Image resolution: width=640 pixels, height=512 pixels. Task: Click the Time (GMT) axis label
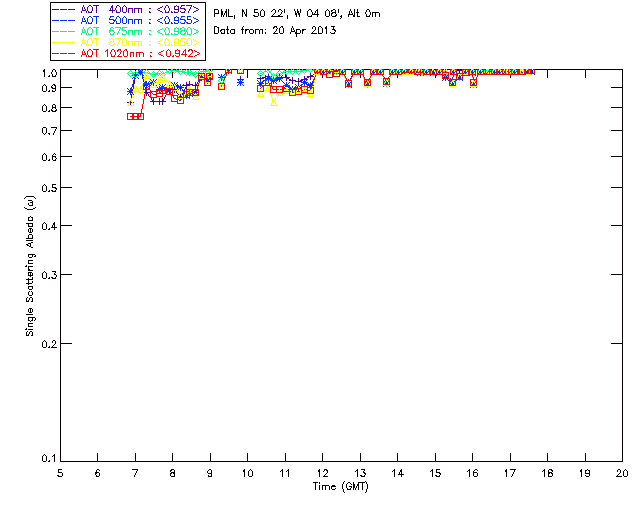340,487
